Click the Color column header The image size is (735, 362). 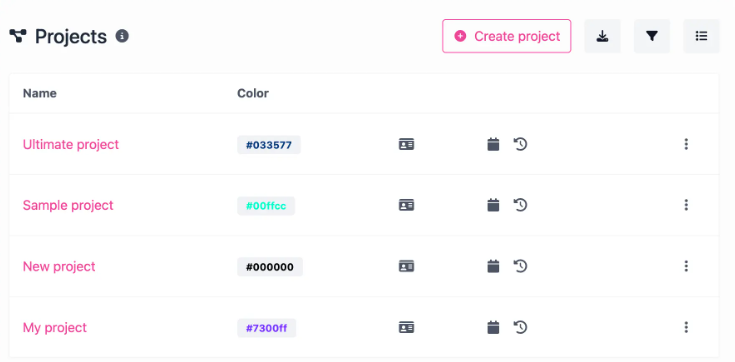(x=253, y=93)
